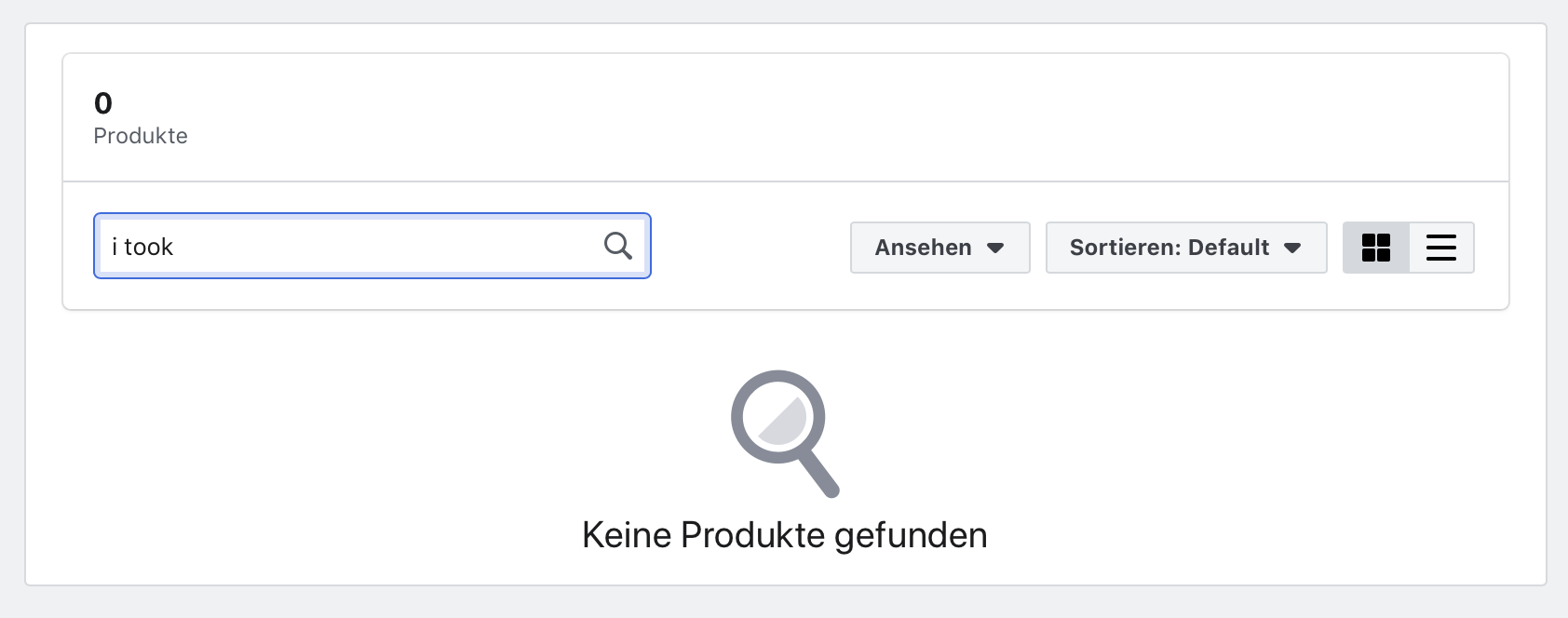Screen dimensions: 1568x618
Task: Click the caret arrow beside Sortieren: Default
Action: (x=1292, y=248)
